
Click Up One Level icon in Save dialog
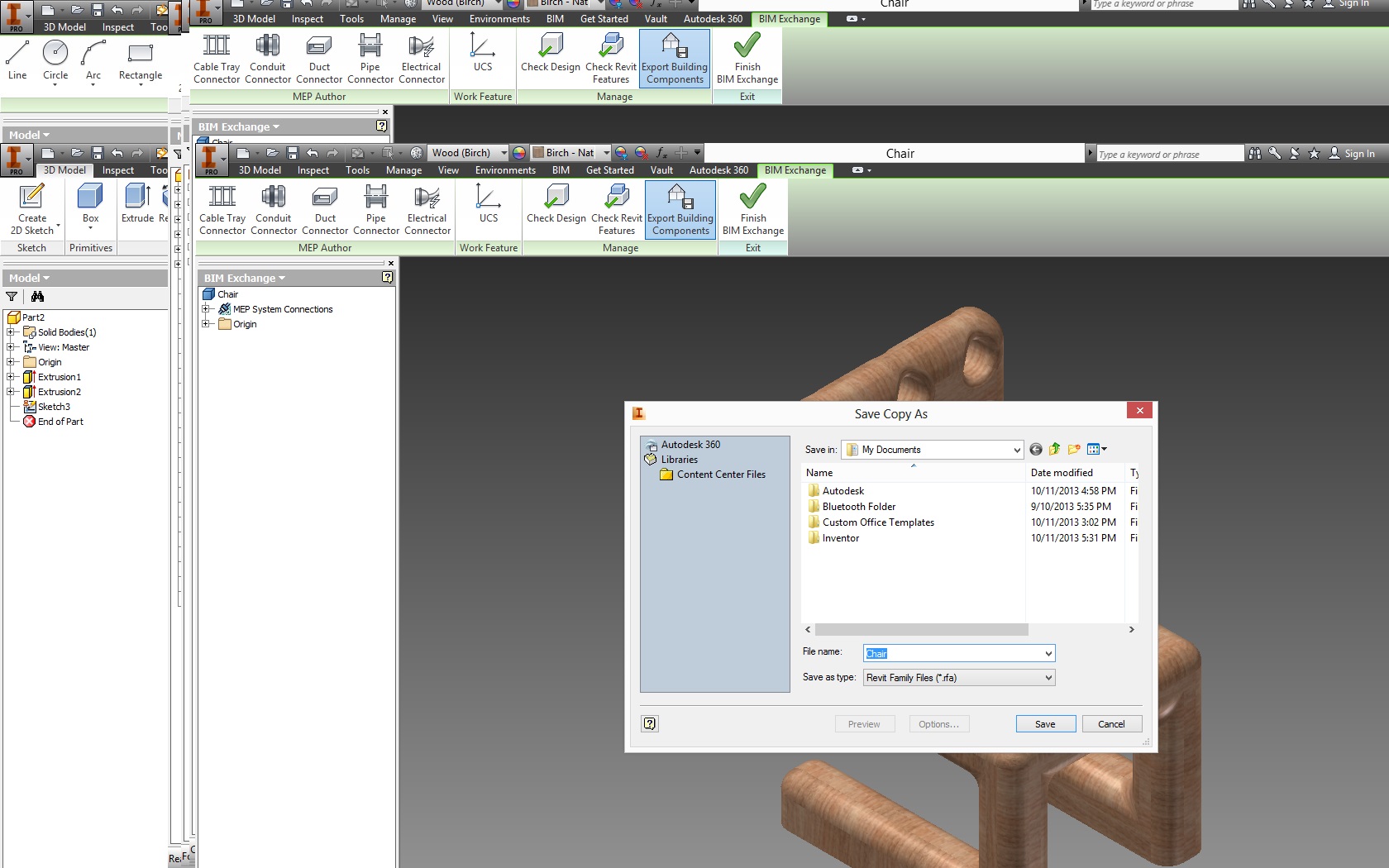click(x=1054, y=450)
